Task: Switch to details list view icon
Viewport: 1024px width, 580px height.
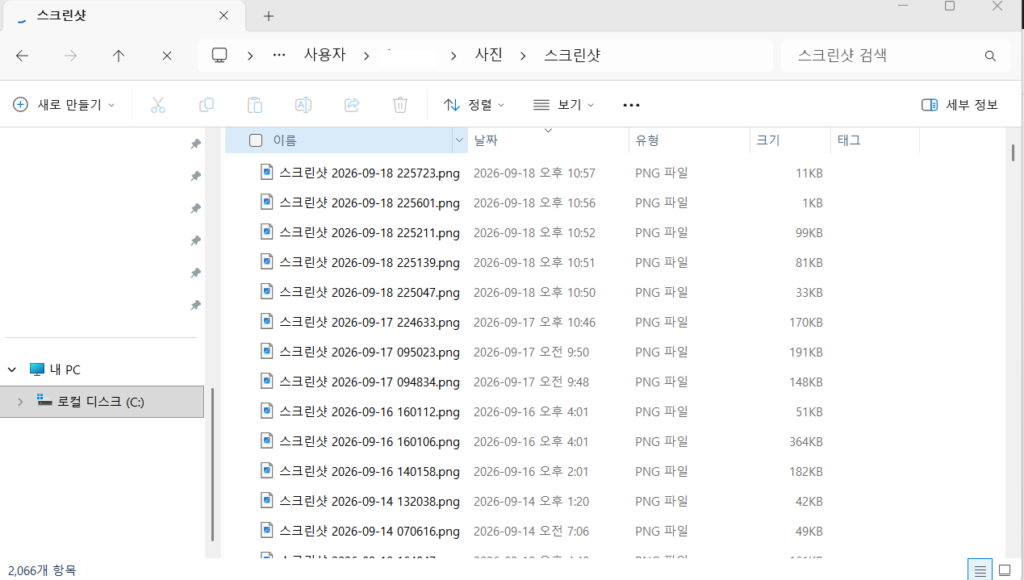Action: point(980,570)
